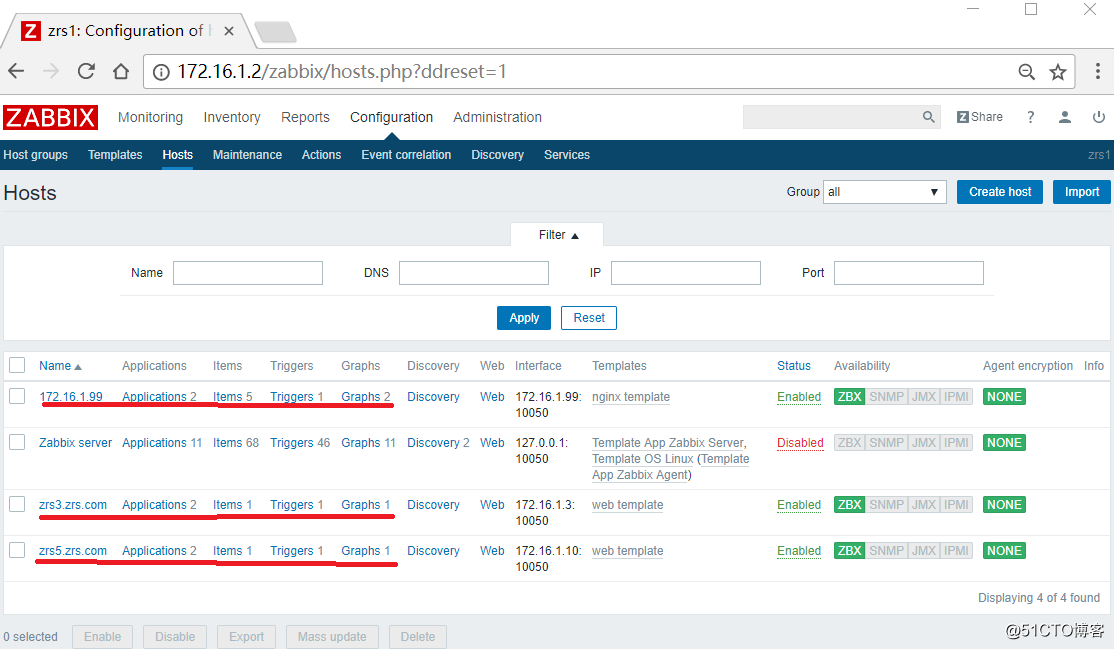Open the site information icon in address bar
Screen dimensions: 1114x649
click(161, 72)
